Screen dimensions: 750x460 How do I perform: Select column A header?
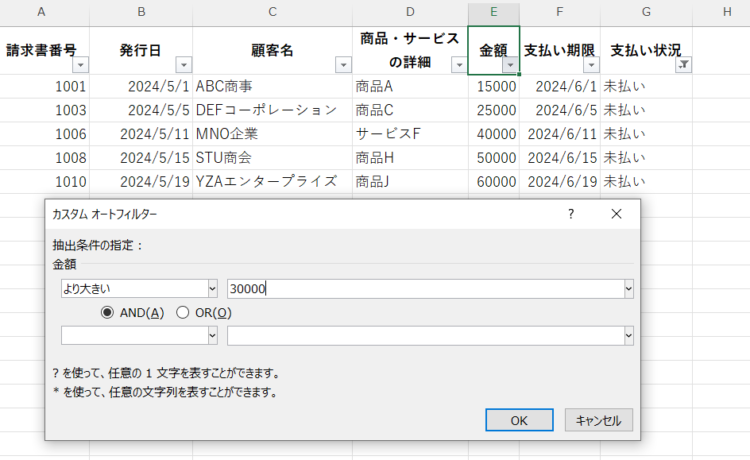(x=42, y=12)
